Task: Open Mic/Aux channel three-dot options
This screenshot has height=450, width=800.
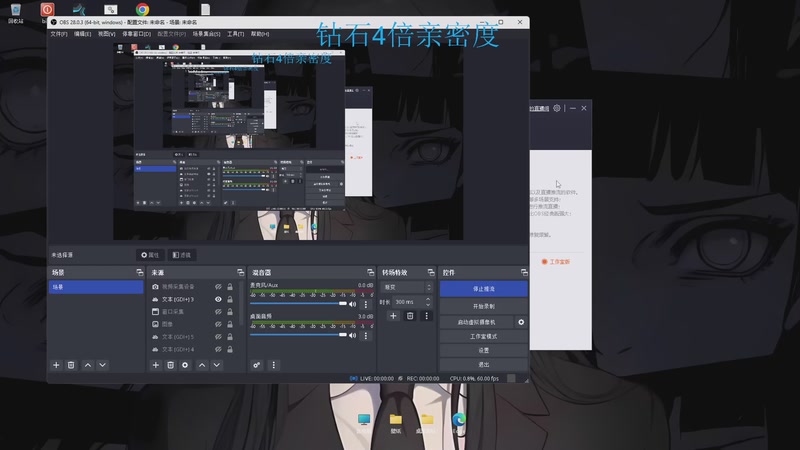Action: (365, 304)
